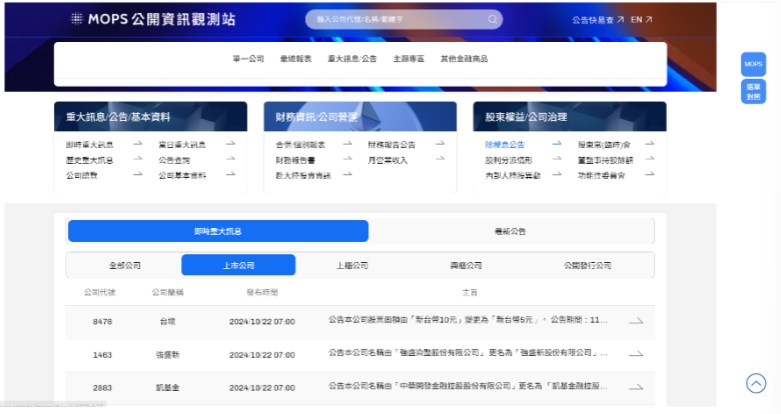Screen dimensions: 781x414
Task: Click the 財務資訊/公司營運 card header
Action: 360,117
